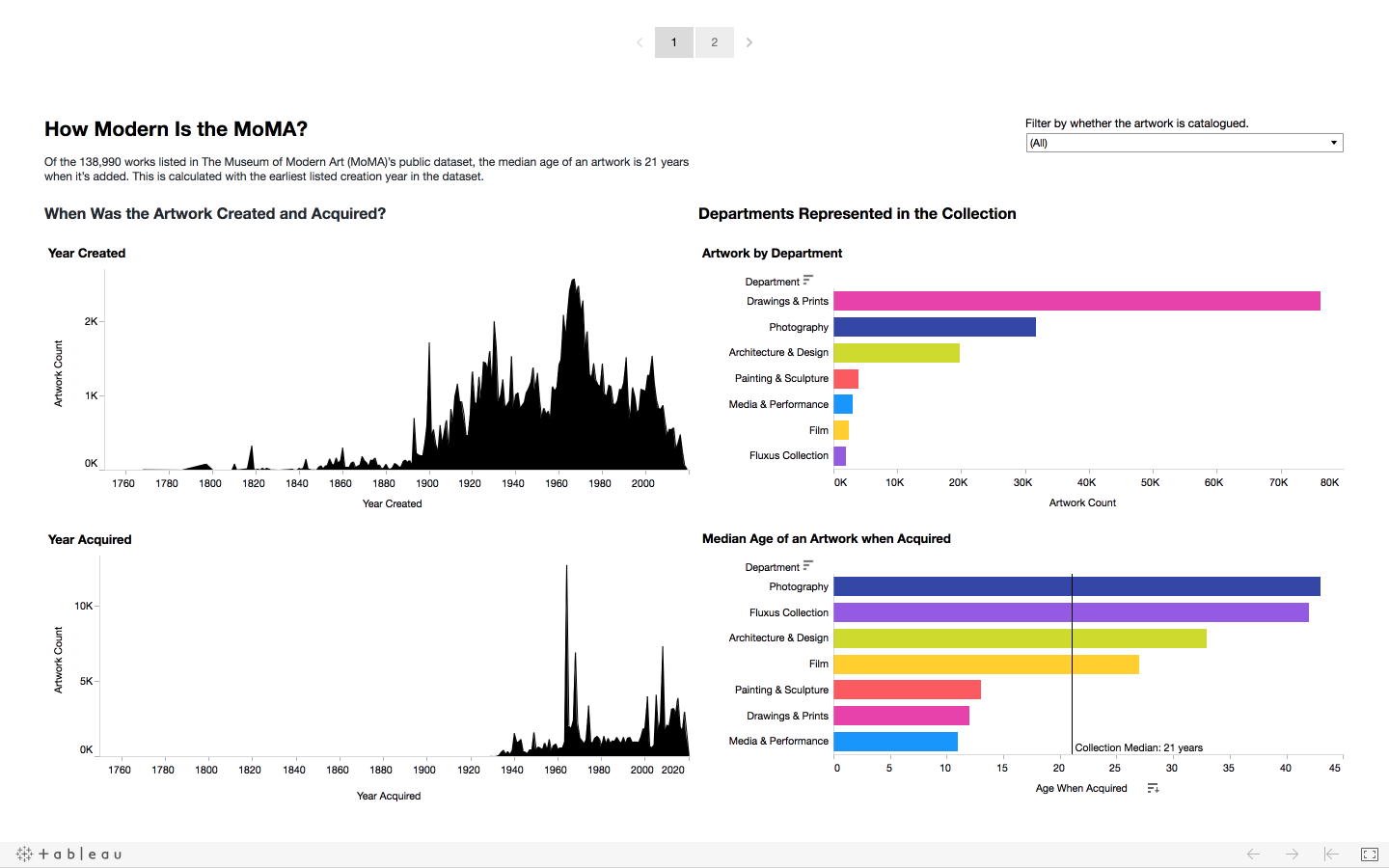Click the 'When Was the Artwork Created and Acquired?' heading
Viewport: 1389px width, 868px height.
click(x=215, y=214)
